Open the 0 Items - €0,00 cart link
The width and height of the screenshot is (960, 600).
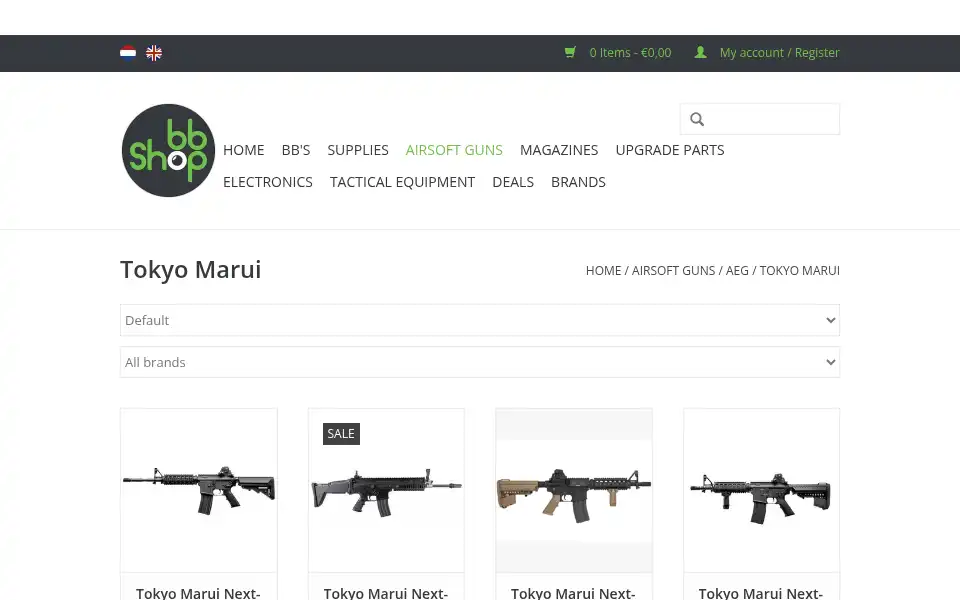[x=630, y=53]
